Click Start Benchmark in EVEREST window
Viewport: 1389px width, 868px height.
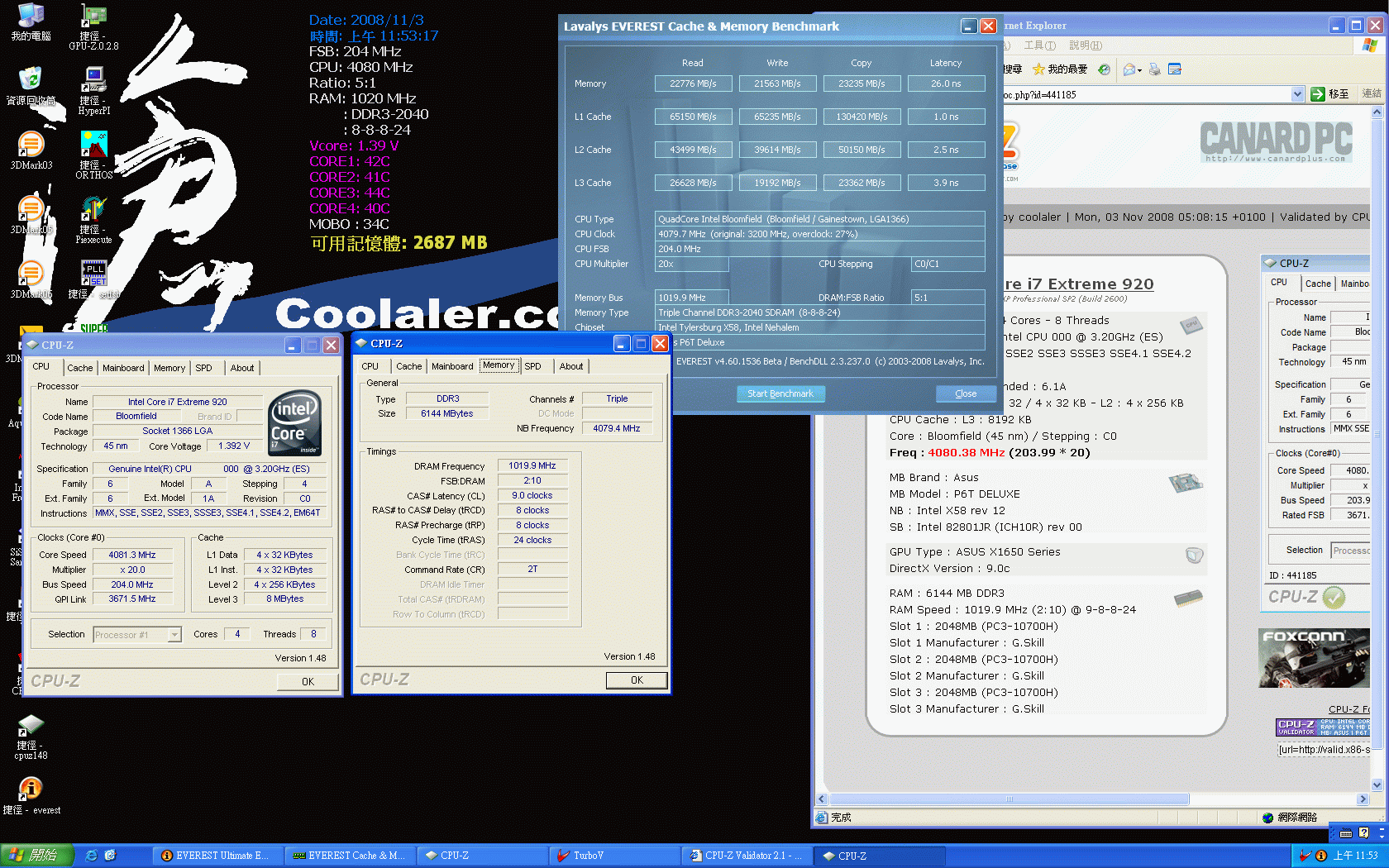780,393
